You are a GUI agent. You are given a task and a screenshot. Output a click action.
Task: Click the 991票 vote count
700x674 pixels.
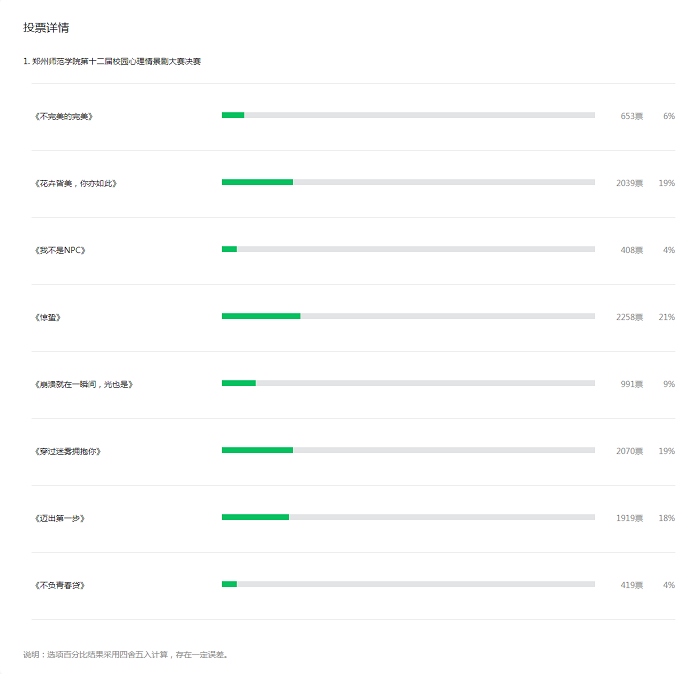click(632, 384)
